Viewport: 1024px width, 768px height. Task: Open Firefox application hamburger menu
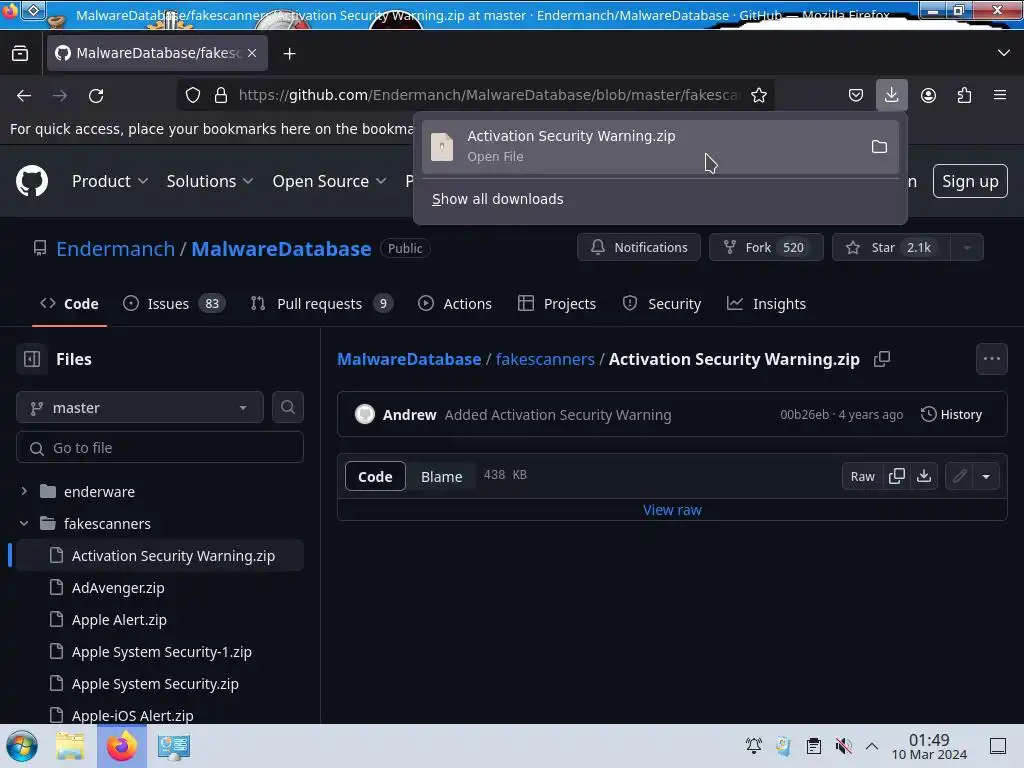pos(1000,95)
